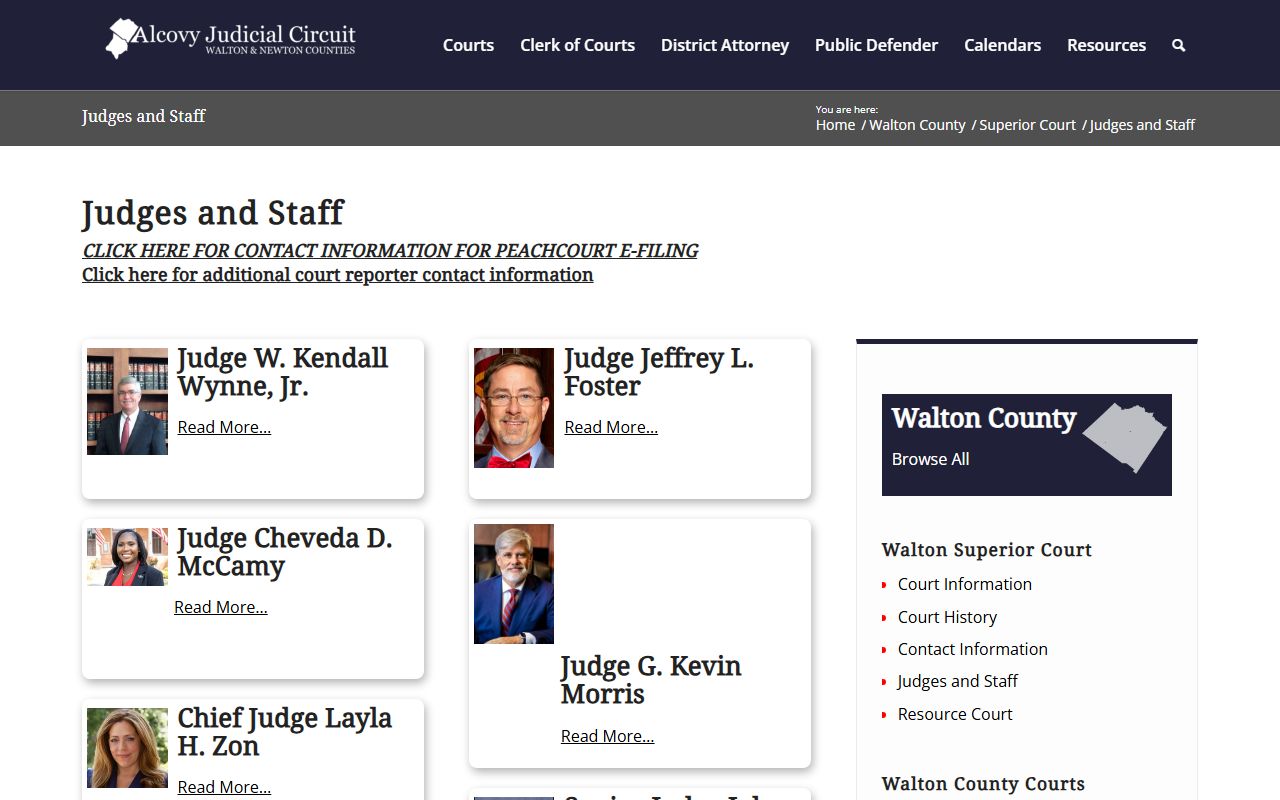1280x800 pixels.
Task: Open the District Attorney menu
Action: [725, 45]
